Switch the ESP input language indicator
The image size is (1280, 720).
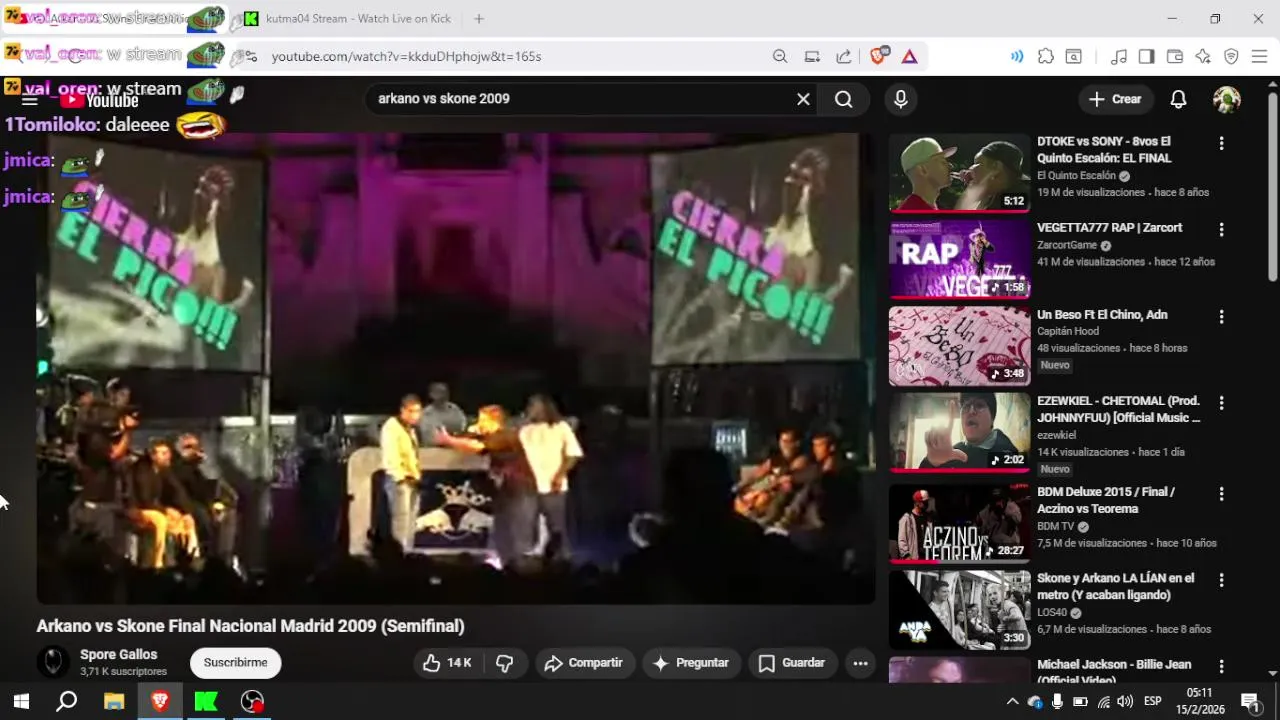tap(1152, 702)
